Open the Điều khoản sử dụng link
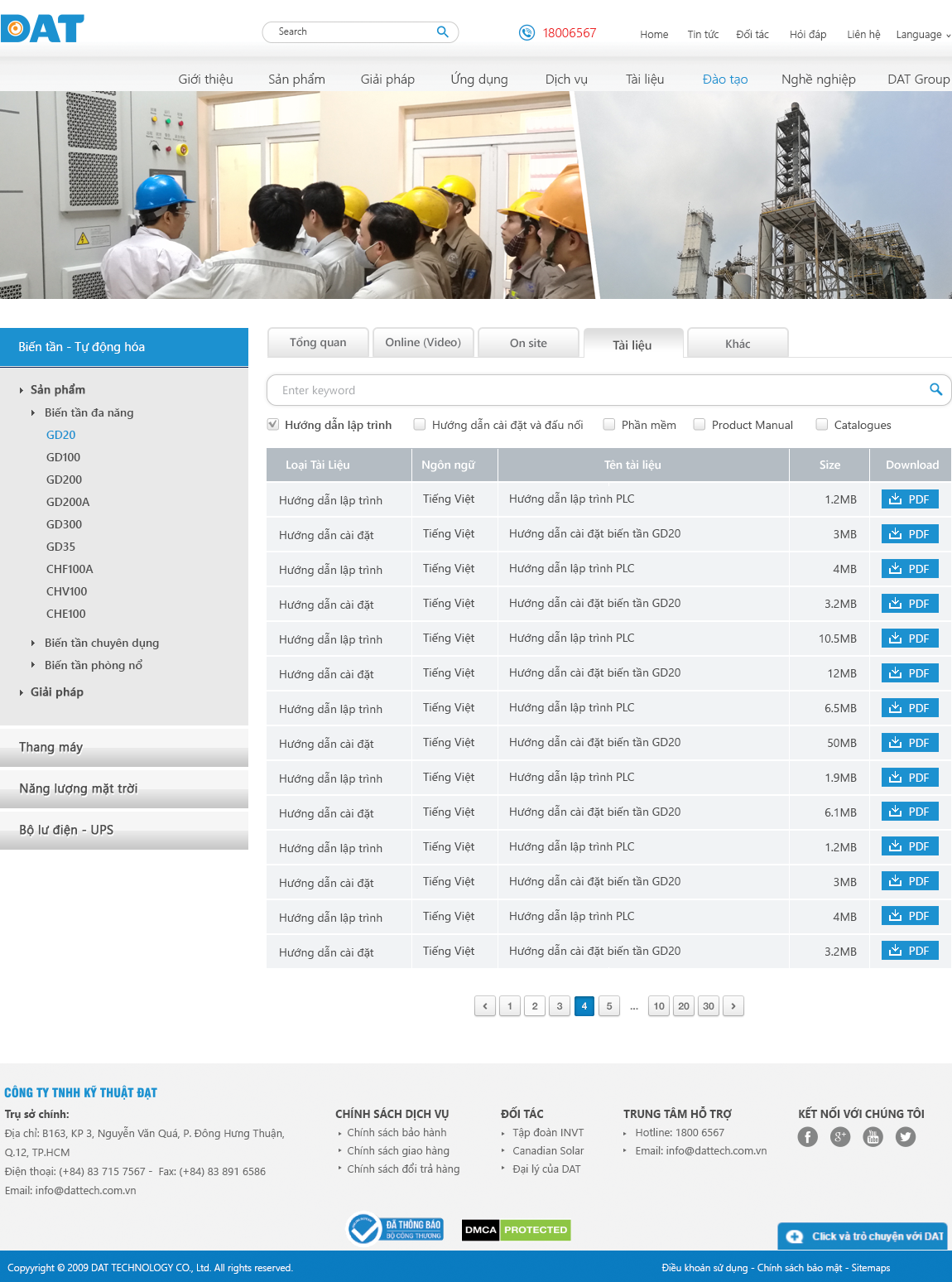 click(704, 1268)
